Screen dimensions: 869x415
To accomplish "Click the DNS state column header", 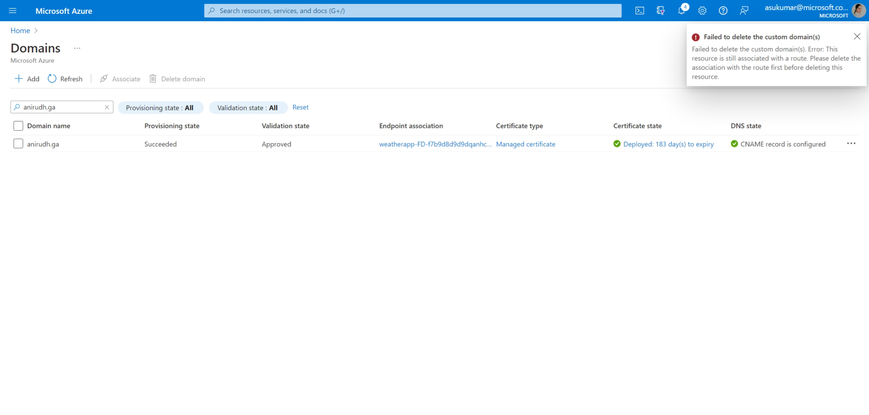I will [746, 126].
